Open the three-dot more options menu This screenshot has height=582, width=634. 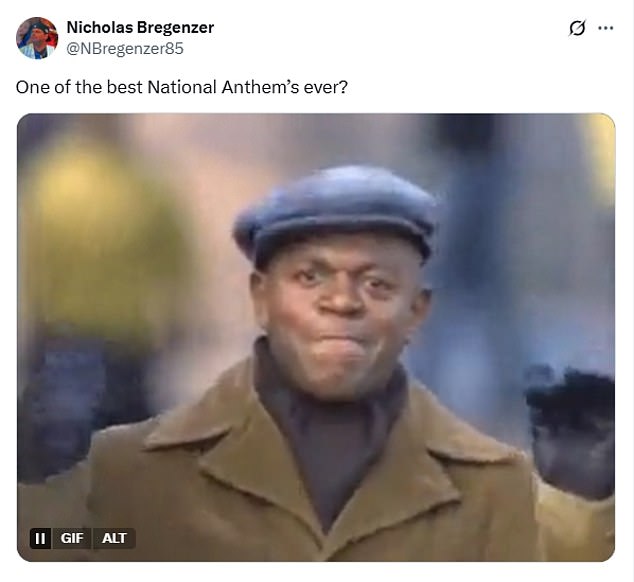point(605,28)
